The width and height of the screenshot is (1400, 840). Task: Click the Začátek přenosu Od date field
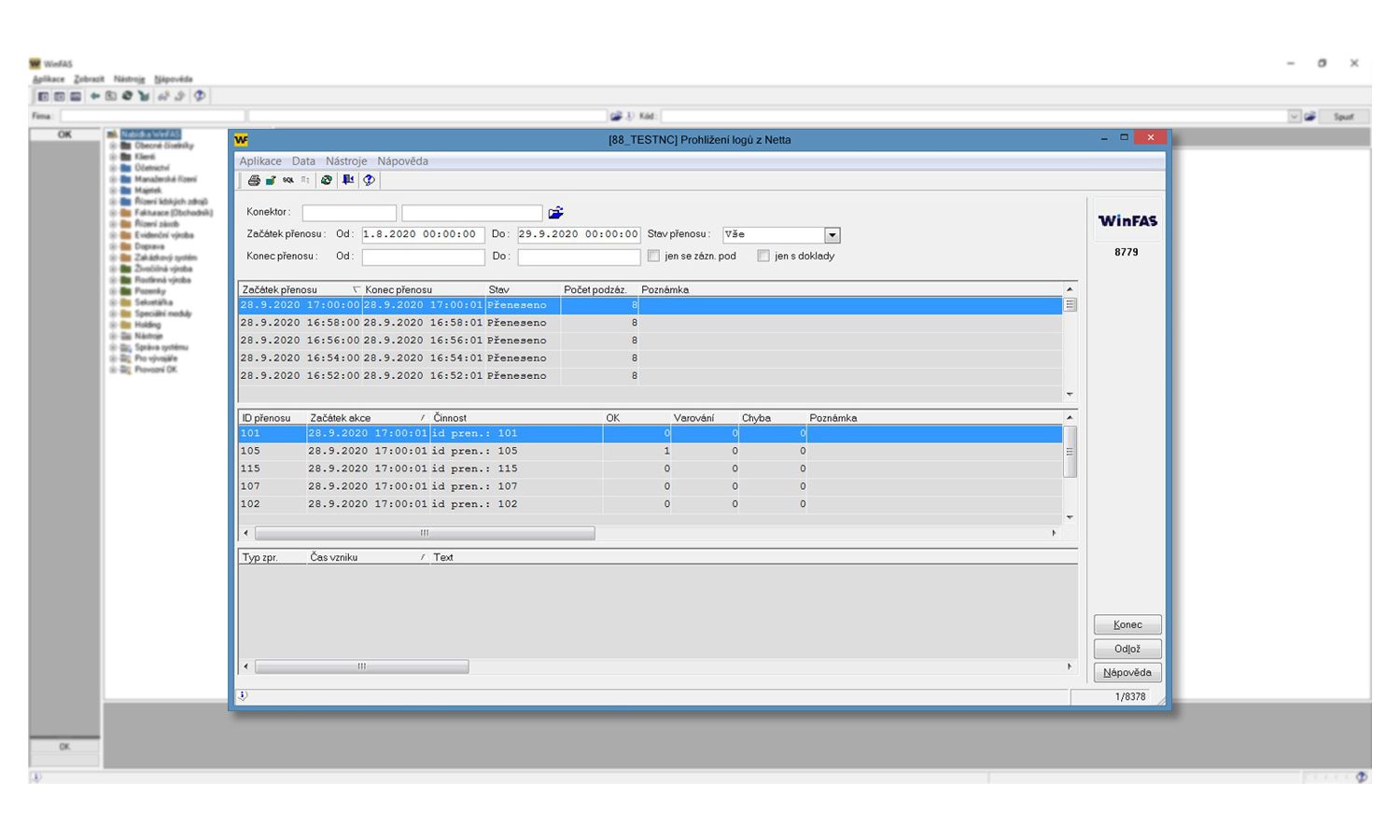(423, 234)
